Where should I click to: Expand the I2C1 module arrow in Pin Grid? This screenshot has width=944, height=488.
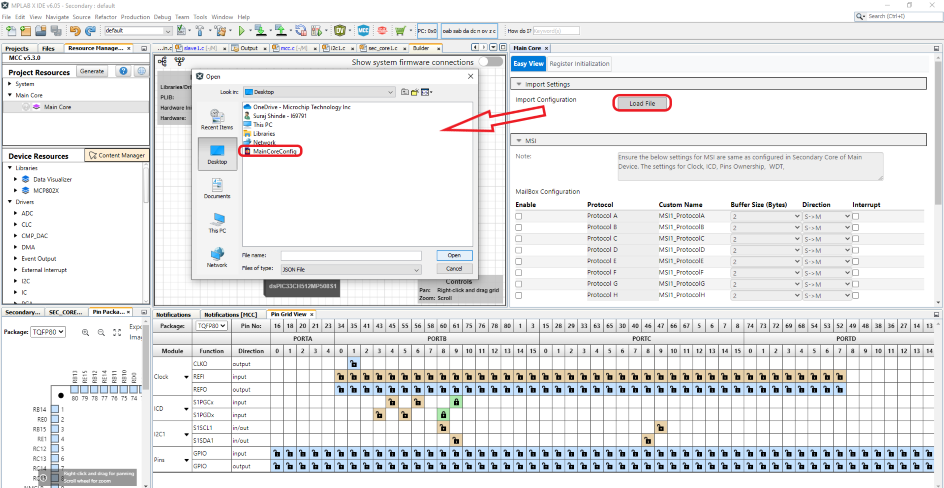[x=186, y=434]
